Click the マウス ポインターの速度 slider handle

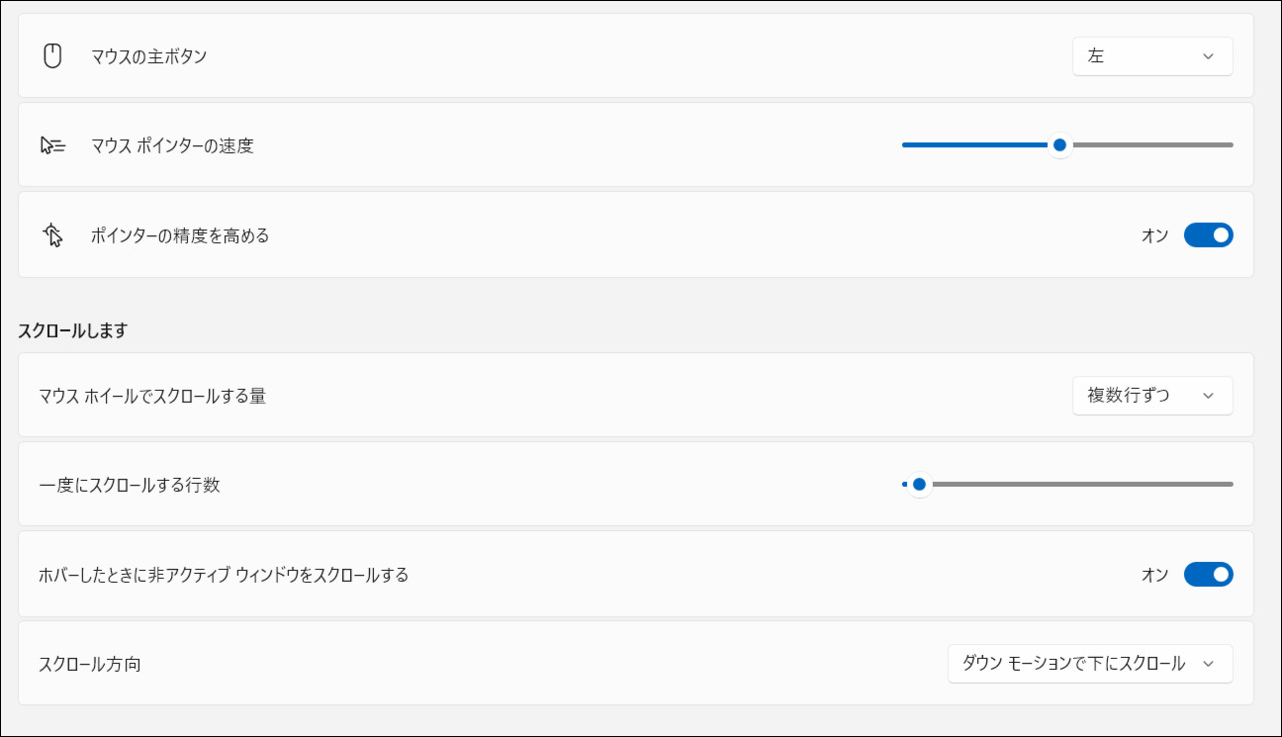pyautogui.click(x=1060, y=145)
